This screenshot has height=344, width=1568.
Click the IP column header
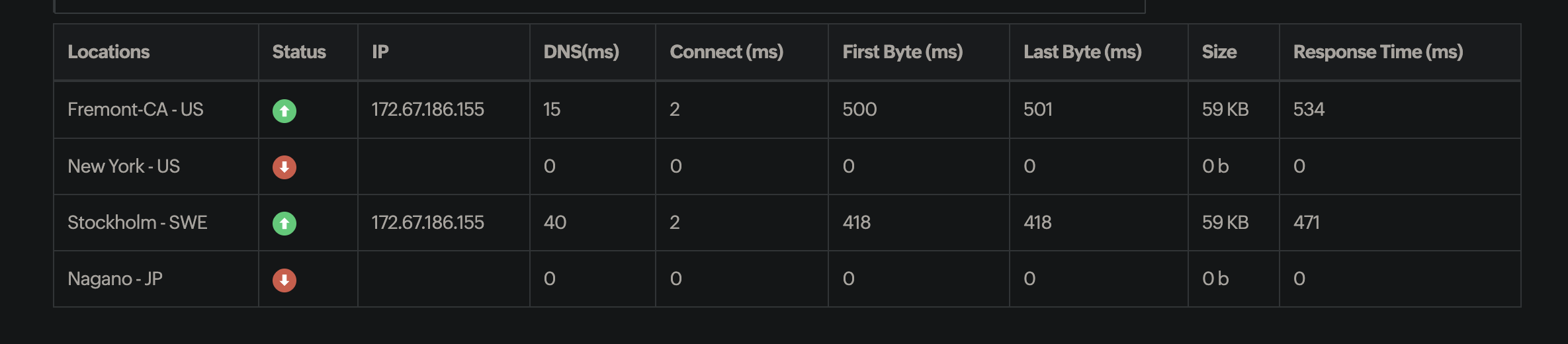[x=380, y=52]
